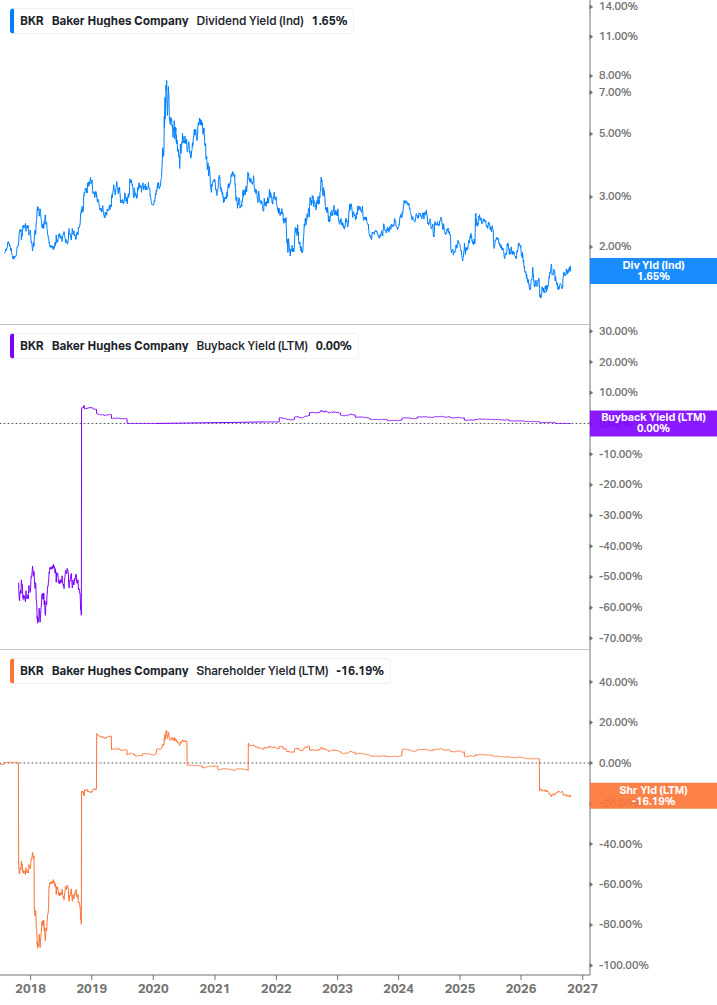Click the 40.00% tick on shareholder yield axis
The image size is (717, 1005).
[x=618, y=682]
